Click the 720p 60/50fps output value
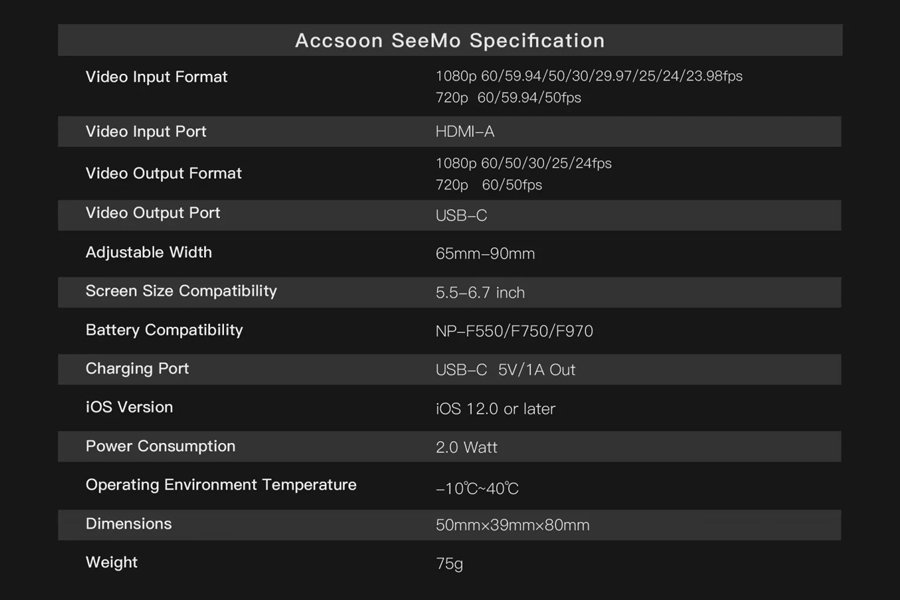The width and height of the screenshot is (900, 600). pyautogui.click(x=489, y=185)
